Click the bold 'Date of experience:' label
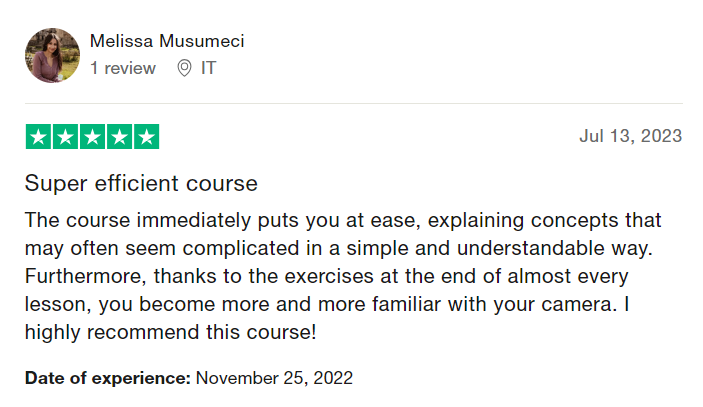703x407 pixels. pos(108,378)
